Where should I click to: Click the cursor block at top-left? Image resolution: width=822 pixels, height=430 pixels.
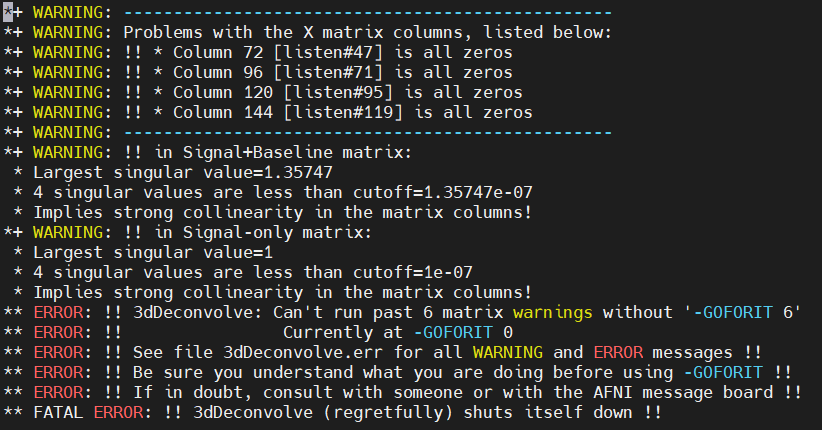coord(7,12)
